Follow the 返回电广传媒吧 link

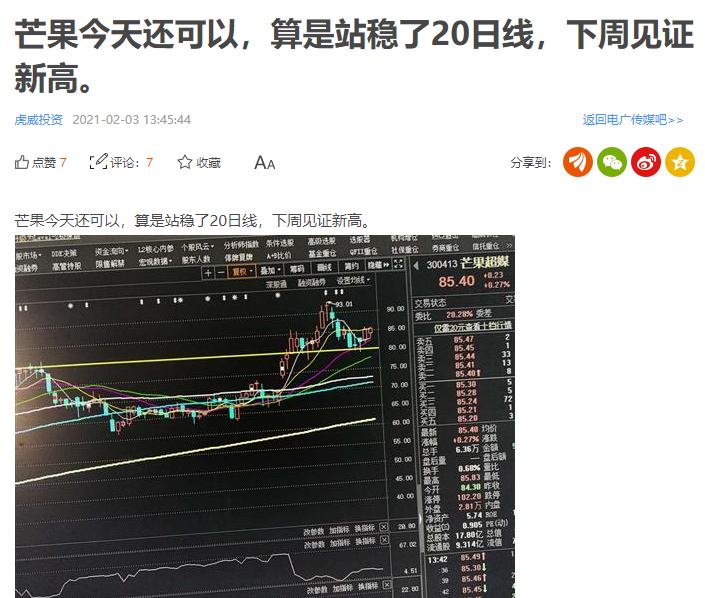633,120
